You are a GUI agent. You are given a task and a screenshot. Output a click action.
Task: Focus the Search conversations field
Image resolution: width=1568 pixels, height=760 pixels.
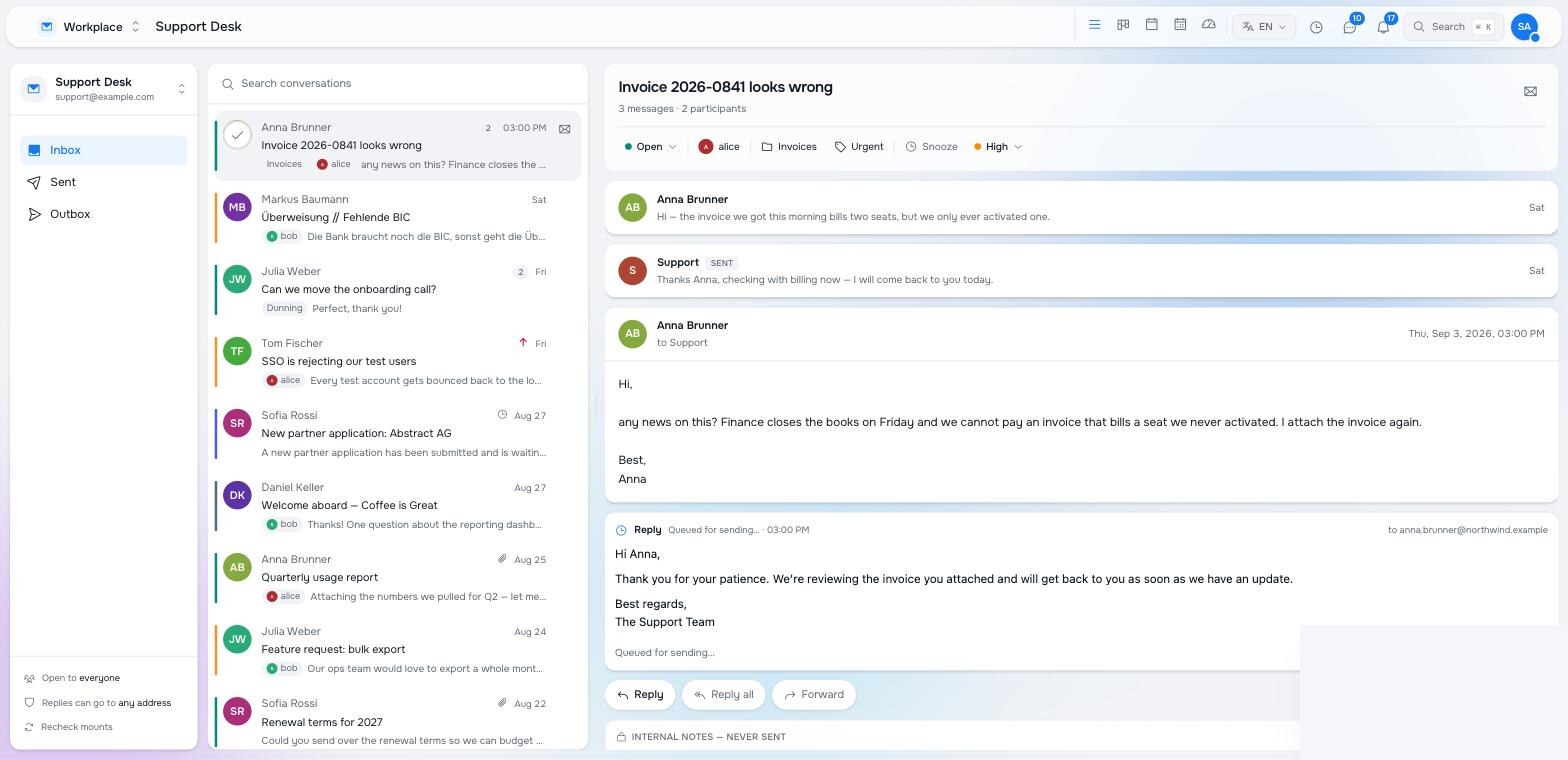(398, 84)
